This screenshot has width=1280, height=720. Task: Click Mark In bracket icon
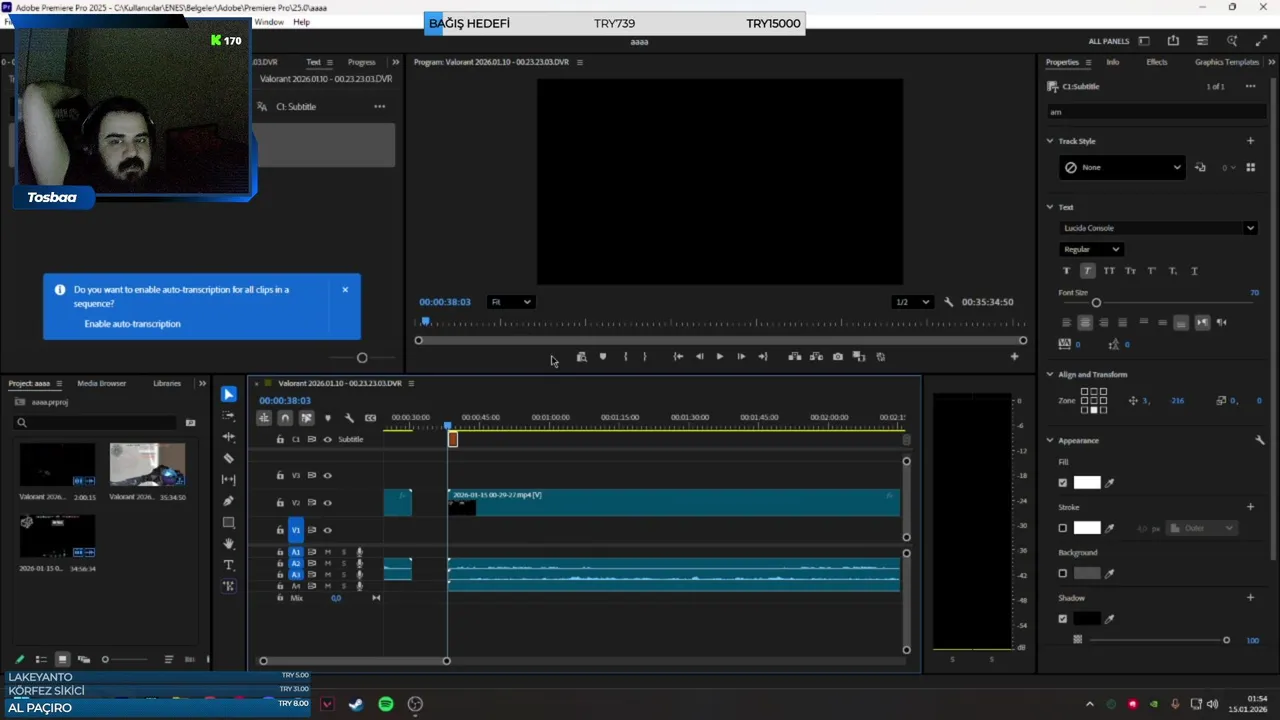tap(625, 357)
